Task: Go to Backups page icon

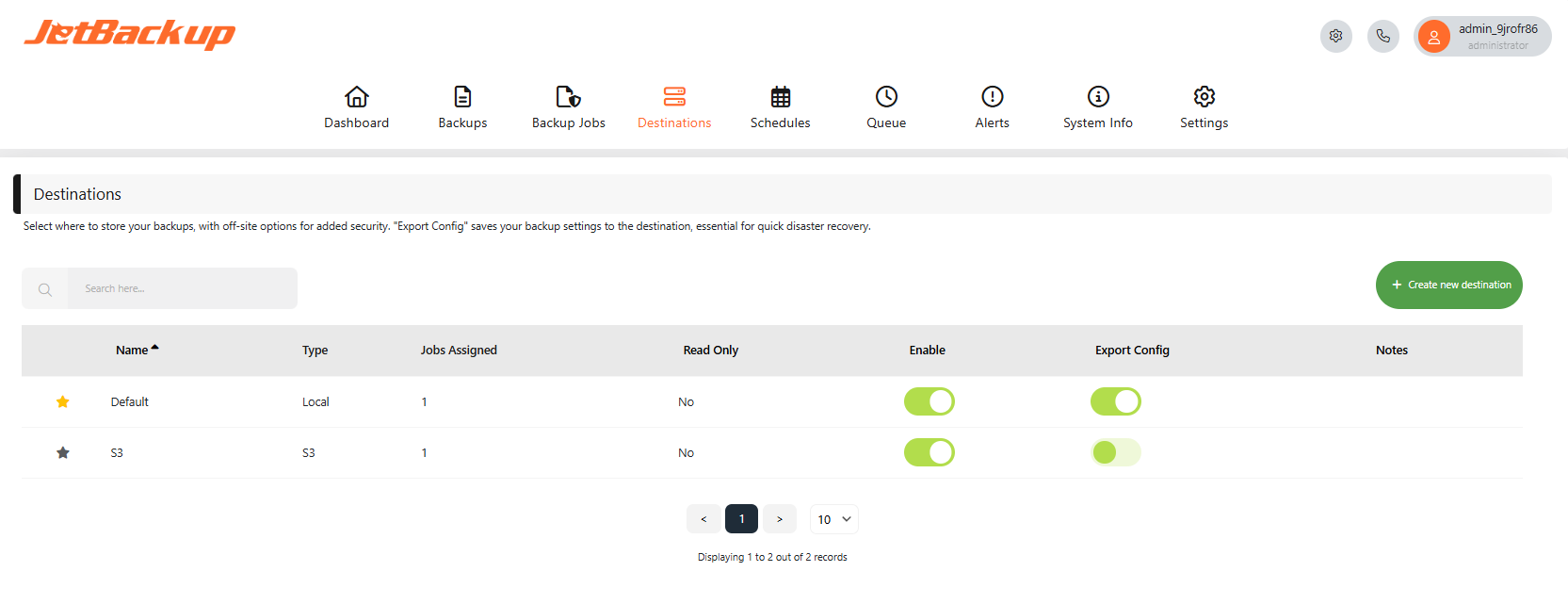Action: (462, 97)
